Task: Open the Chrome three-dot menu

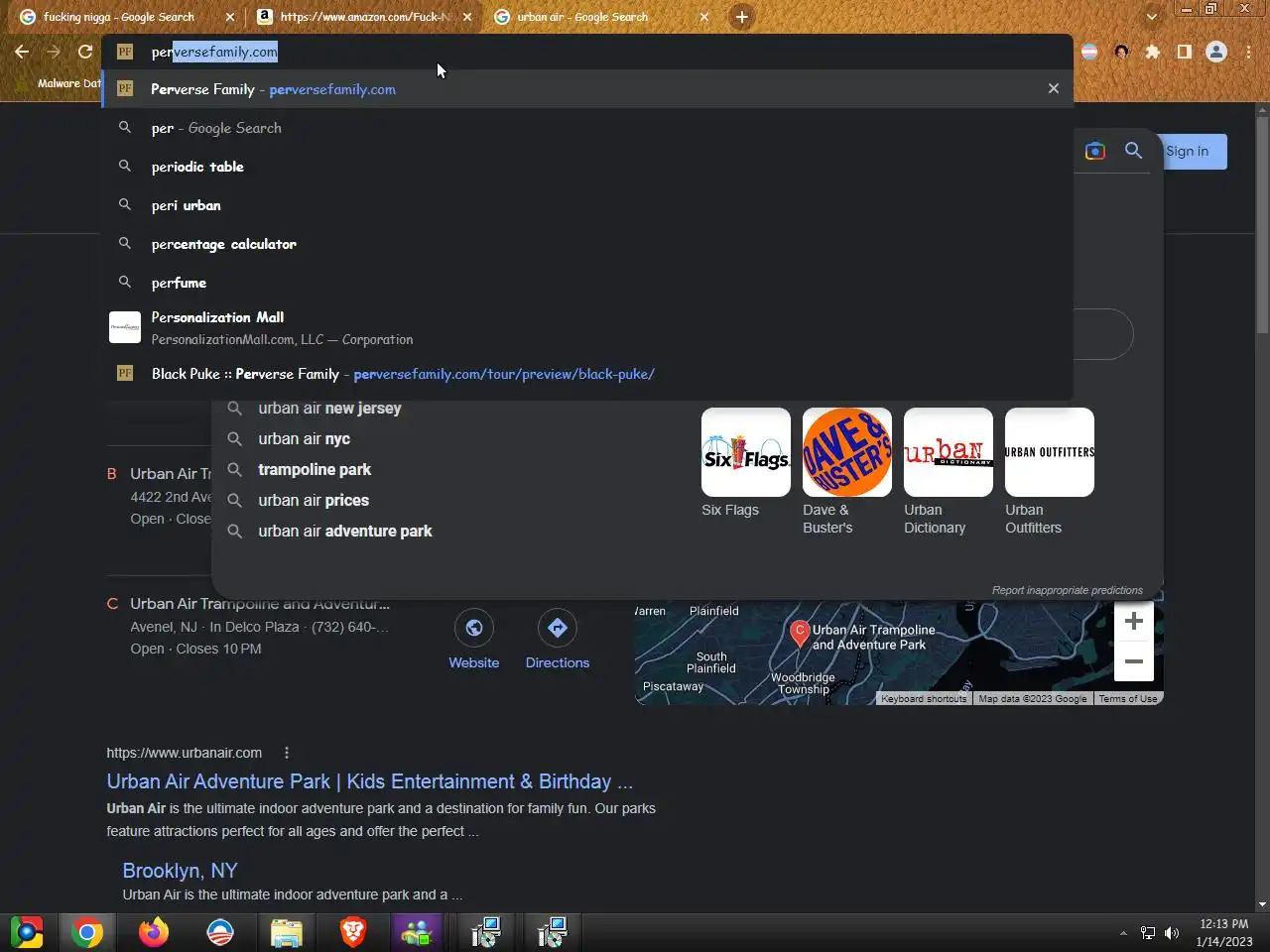Action: click(1248, 52)
